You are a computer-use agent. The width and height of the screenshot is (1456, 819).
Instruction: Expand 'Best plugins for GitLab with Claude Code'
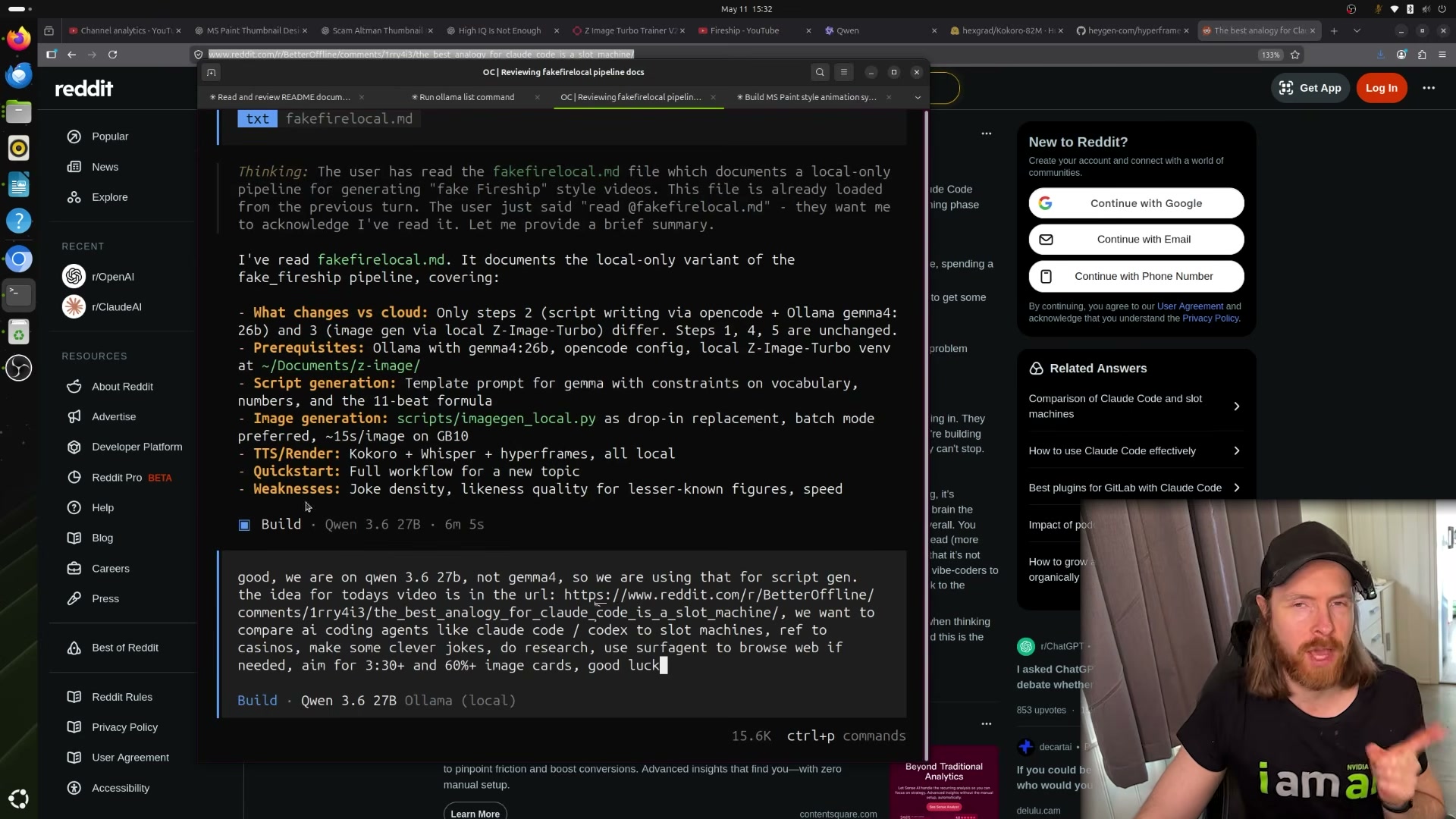pos(1135,488)
